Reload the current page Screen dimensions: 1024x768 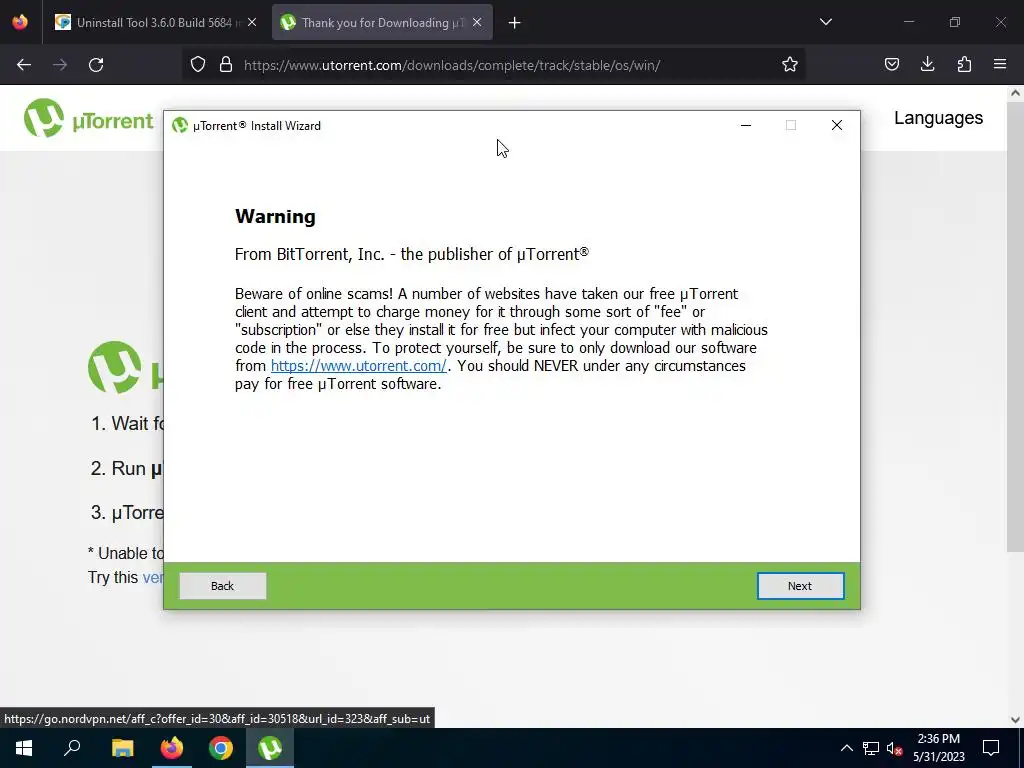[x=96, y=65]
